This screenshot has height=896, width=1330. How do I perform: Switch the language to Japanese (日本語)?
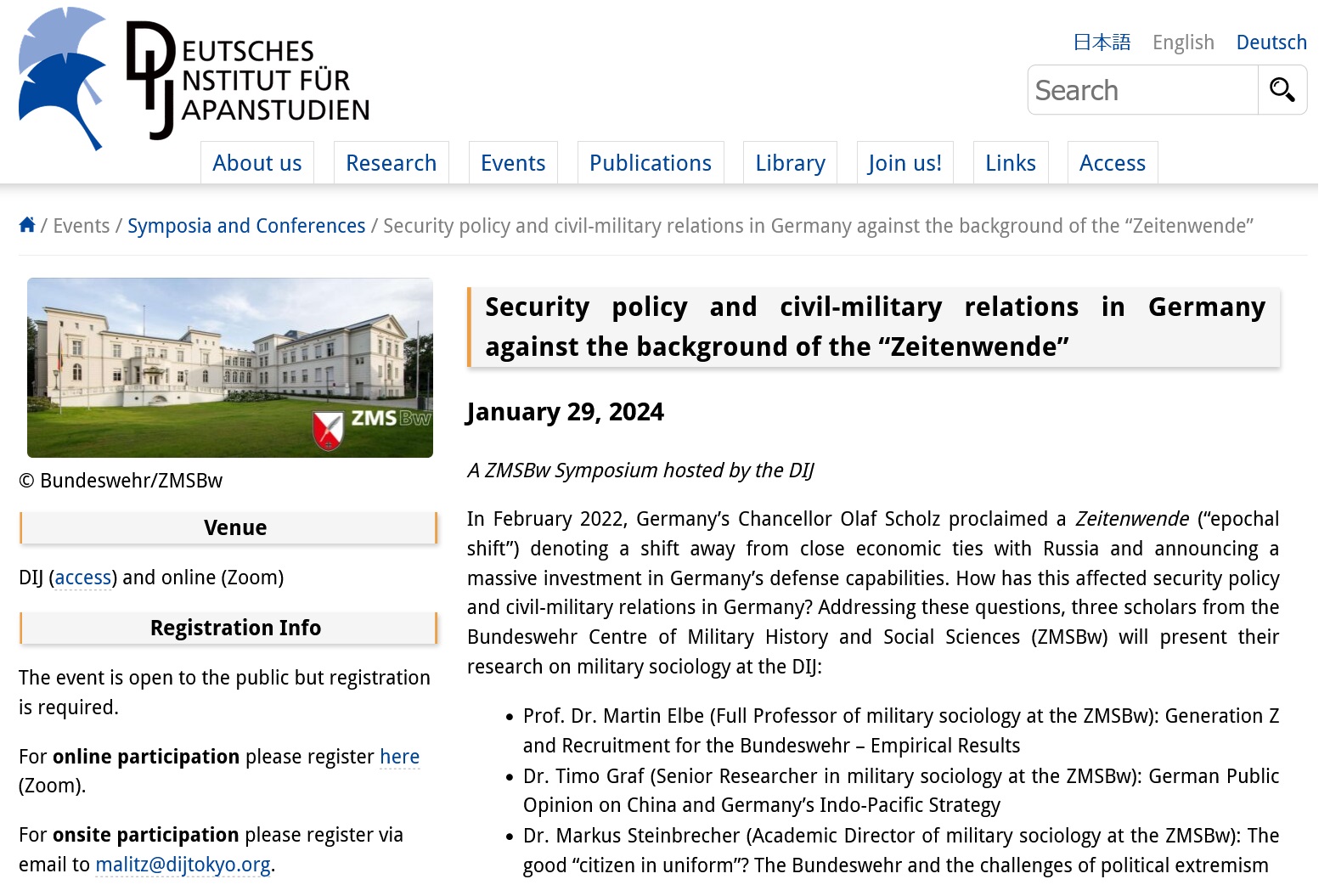coord(1102,42)
